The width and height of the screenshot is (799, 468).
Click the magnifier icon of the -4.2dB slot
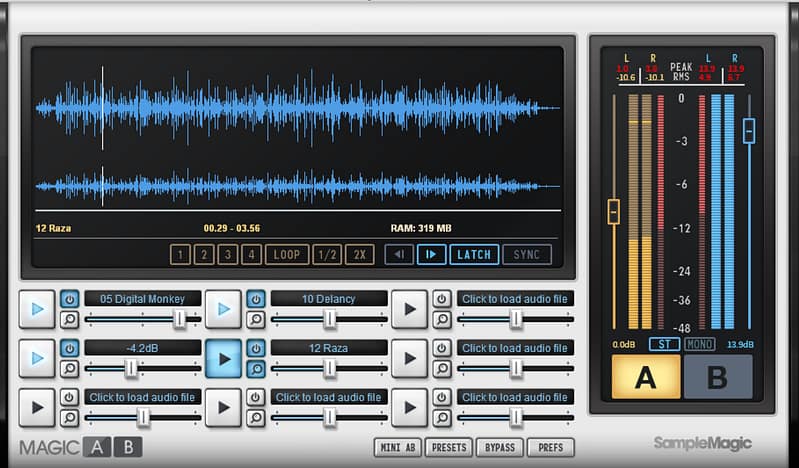70,369
